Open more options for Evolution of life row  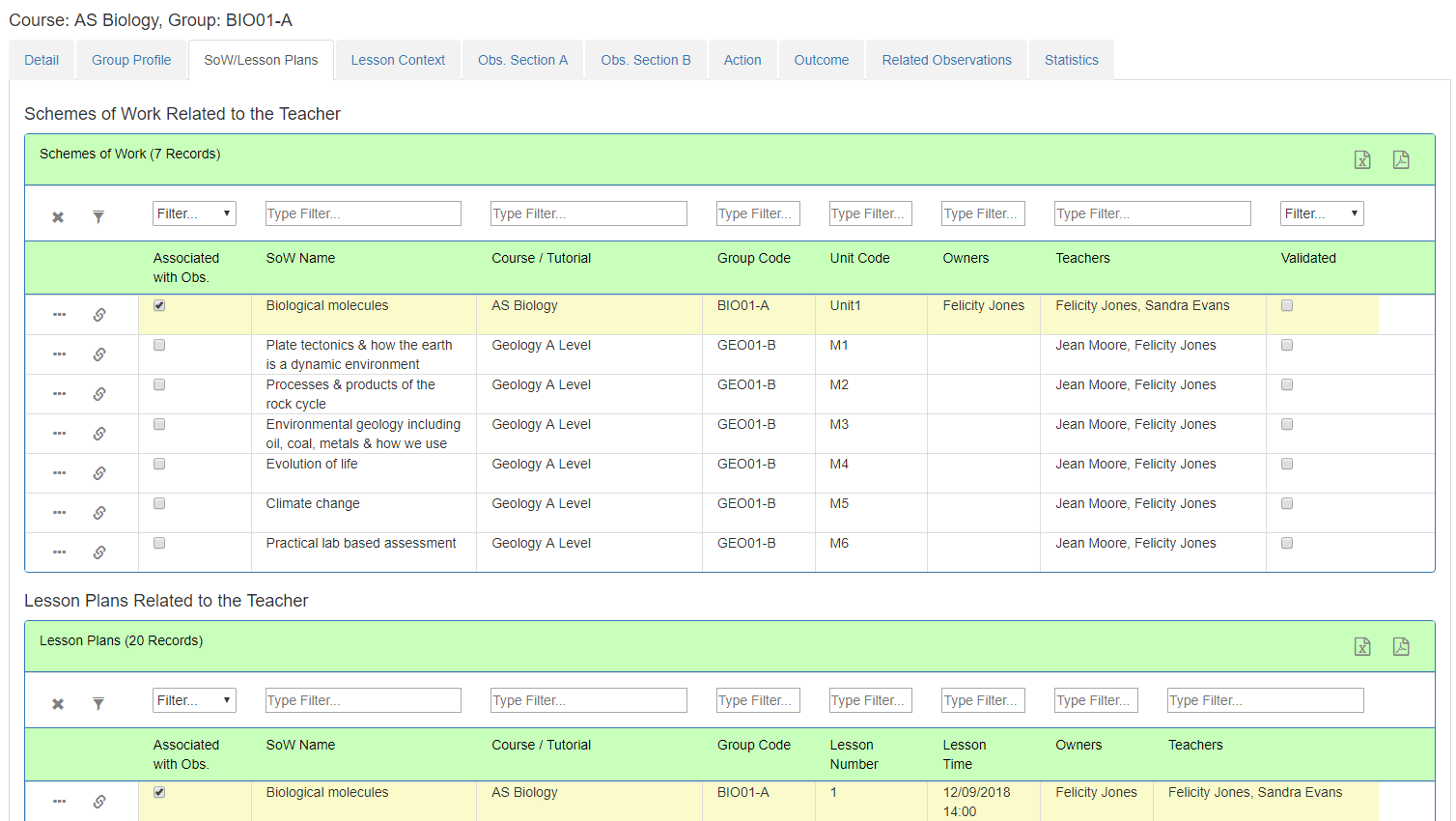pos(60,473)
